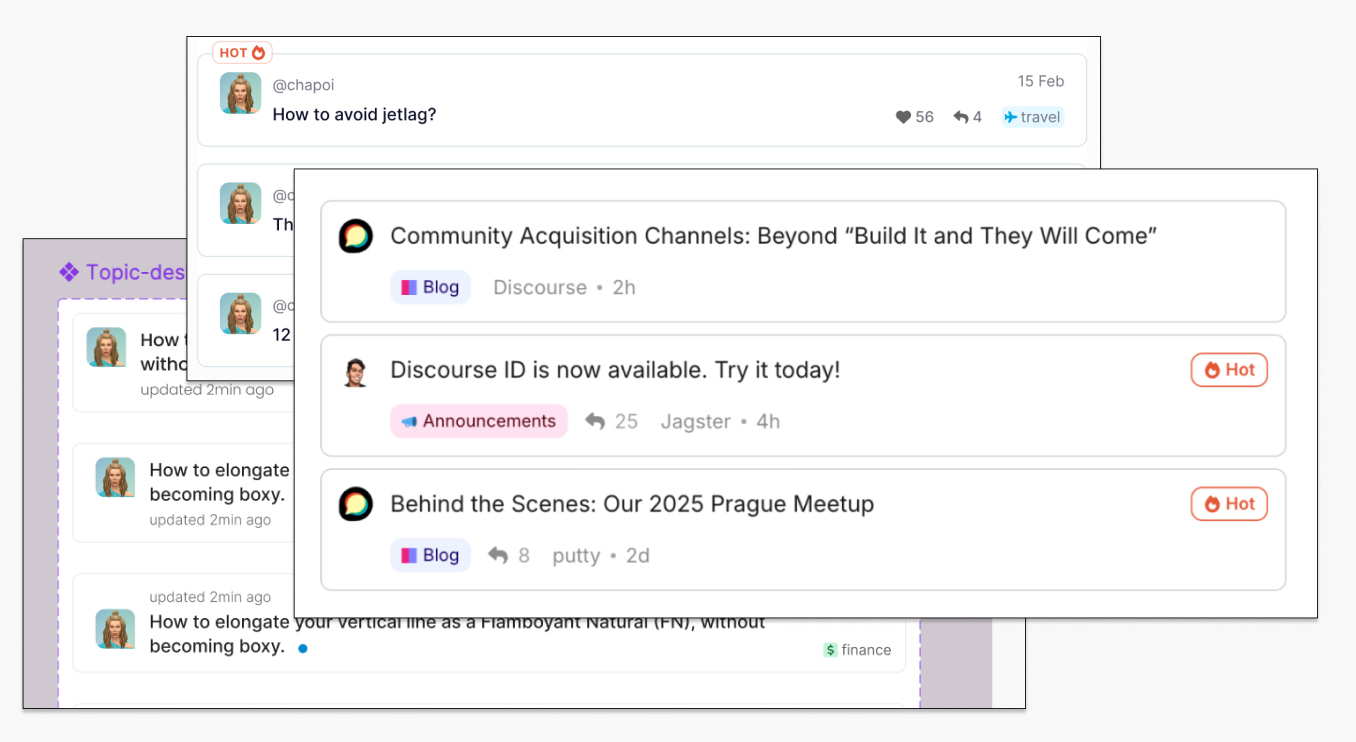Click the heart likes icon showing 56
This screenshot has width=1356, height=742.
coord(903,117)
